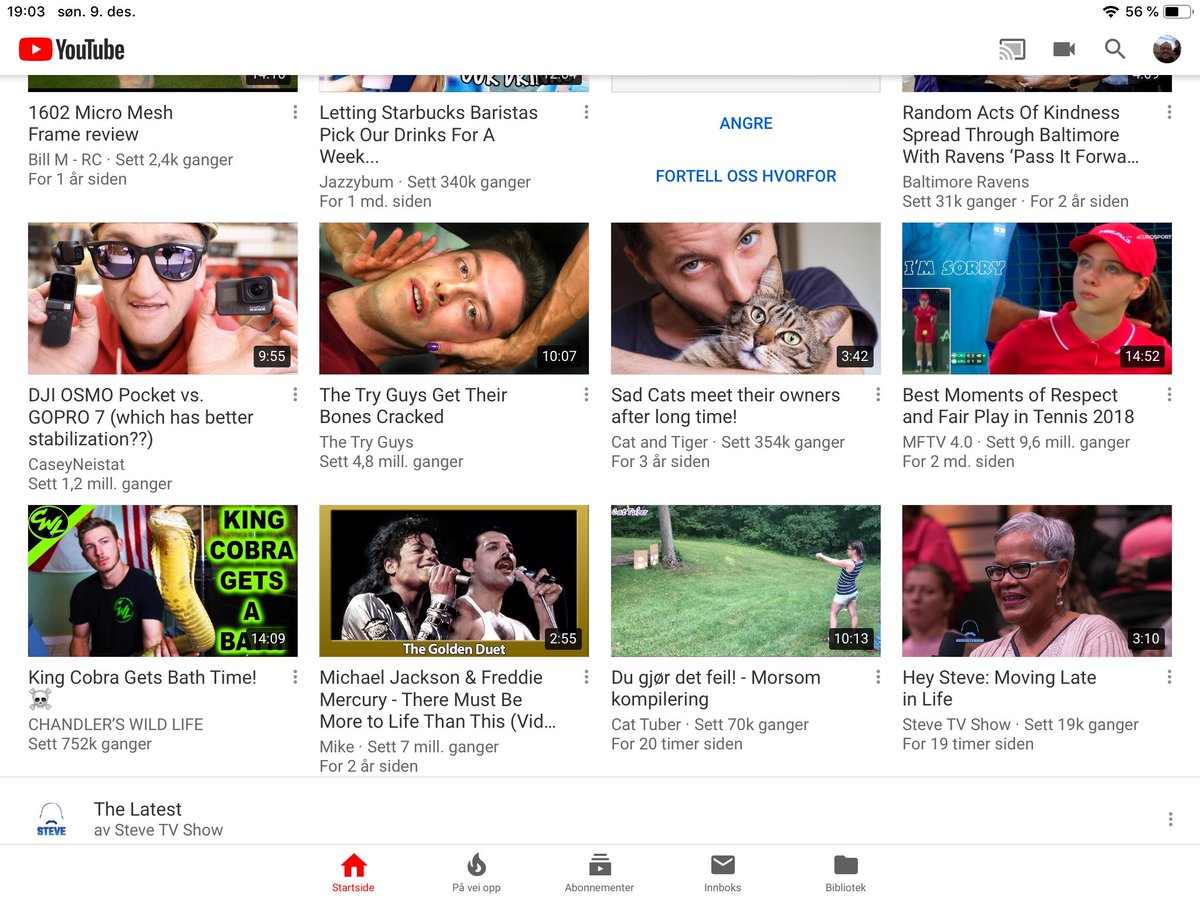Play the tennis I'm Sorry thumbnail
Screen dimensions: 1200x900
1037,298
